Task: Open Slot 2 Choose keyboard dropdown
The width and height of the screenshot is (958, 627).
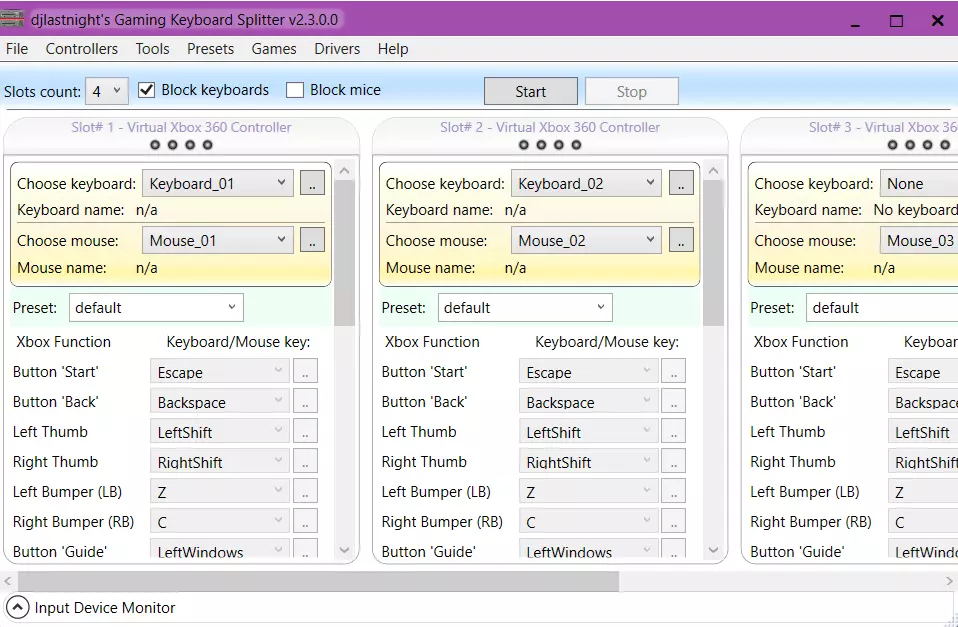Action: [587, 183]
